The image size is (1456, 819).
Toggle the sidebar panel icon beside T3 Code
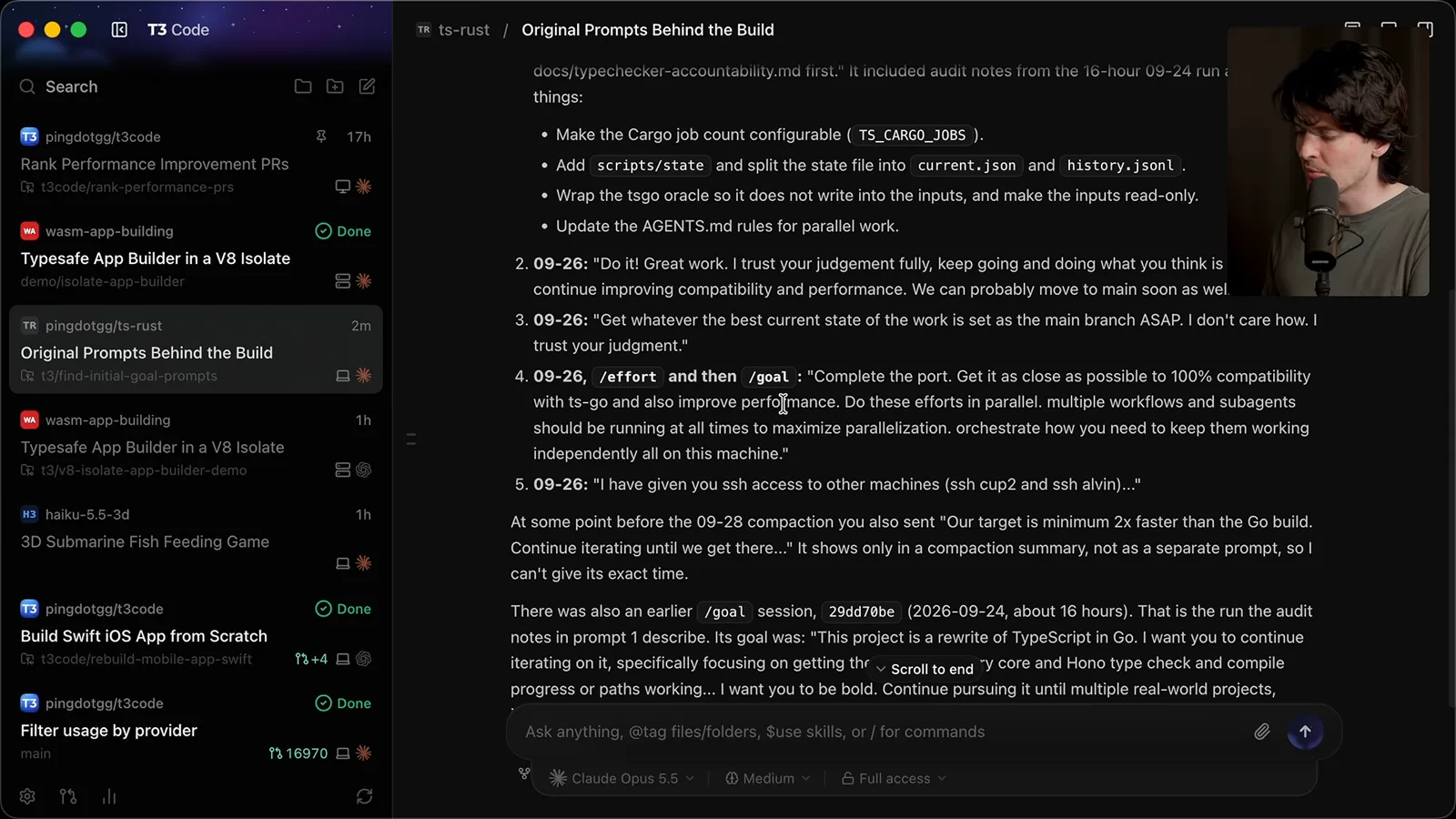[x=119, y=30]
